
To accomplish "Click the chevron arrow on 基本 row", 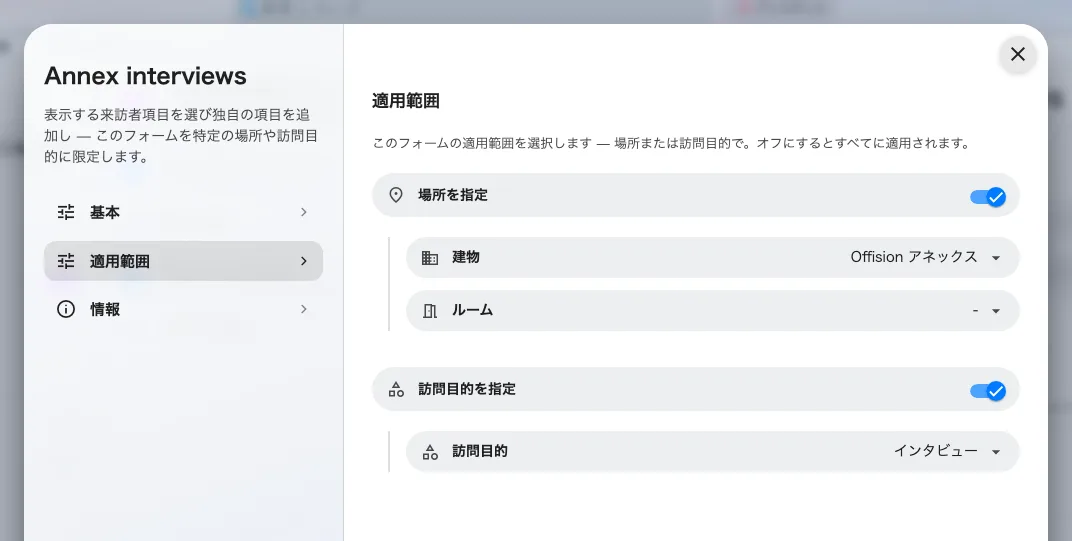I will [x=304, y=212].
